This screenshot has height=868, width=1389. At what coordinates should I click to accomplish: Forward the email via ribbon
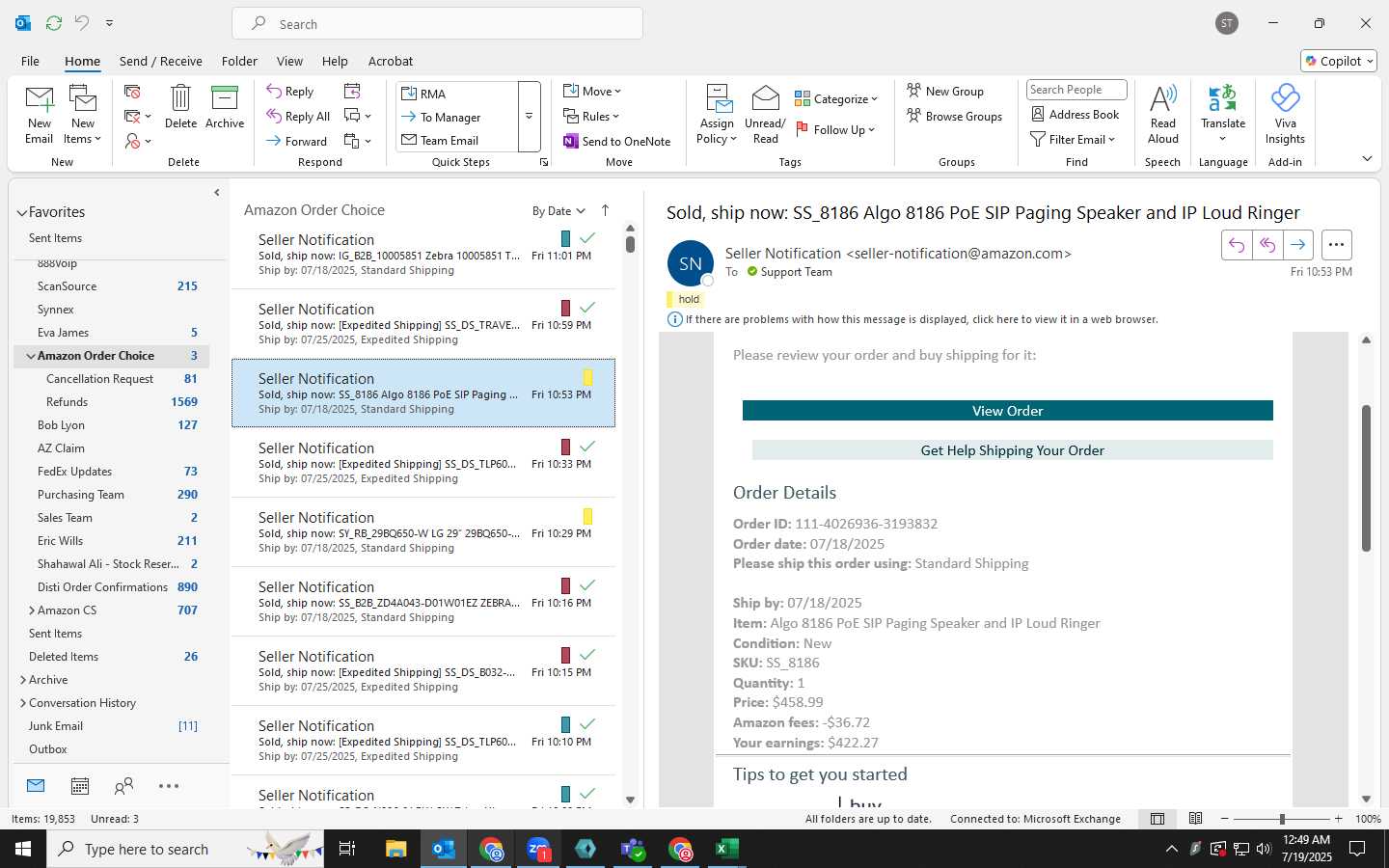297,141
